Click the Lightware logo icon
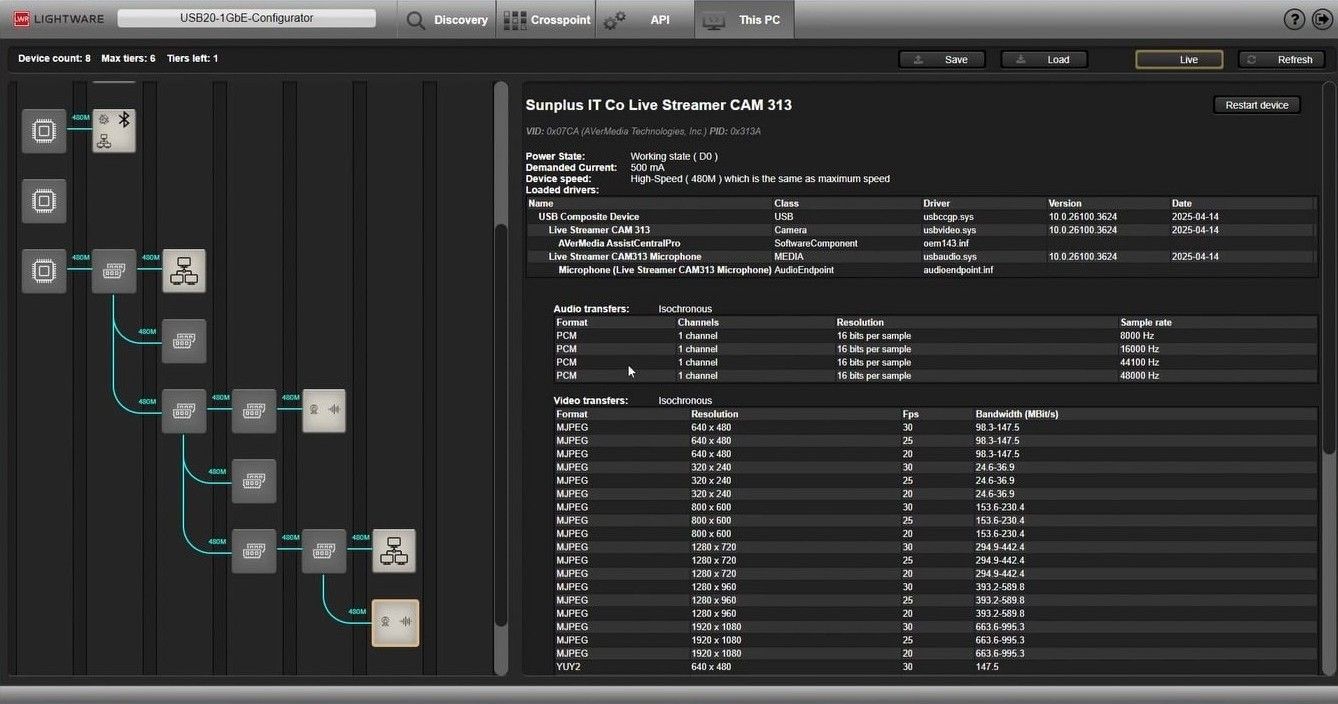The width and height of the screenshot is (1338, 704). coord(19,19)
